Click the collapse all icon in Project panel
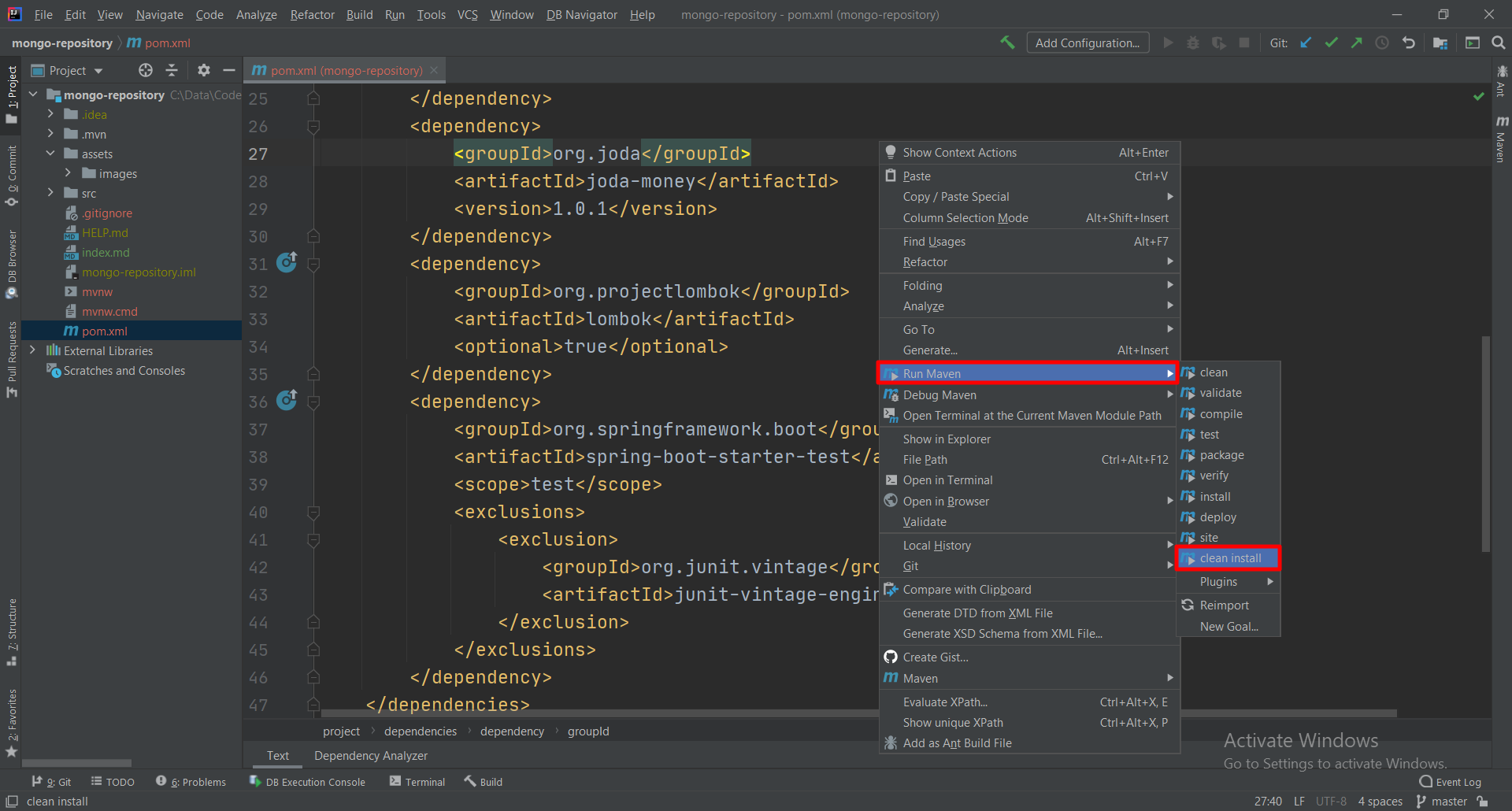1512x811 pixels. point(172,70)
